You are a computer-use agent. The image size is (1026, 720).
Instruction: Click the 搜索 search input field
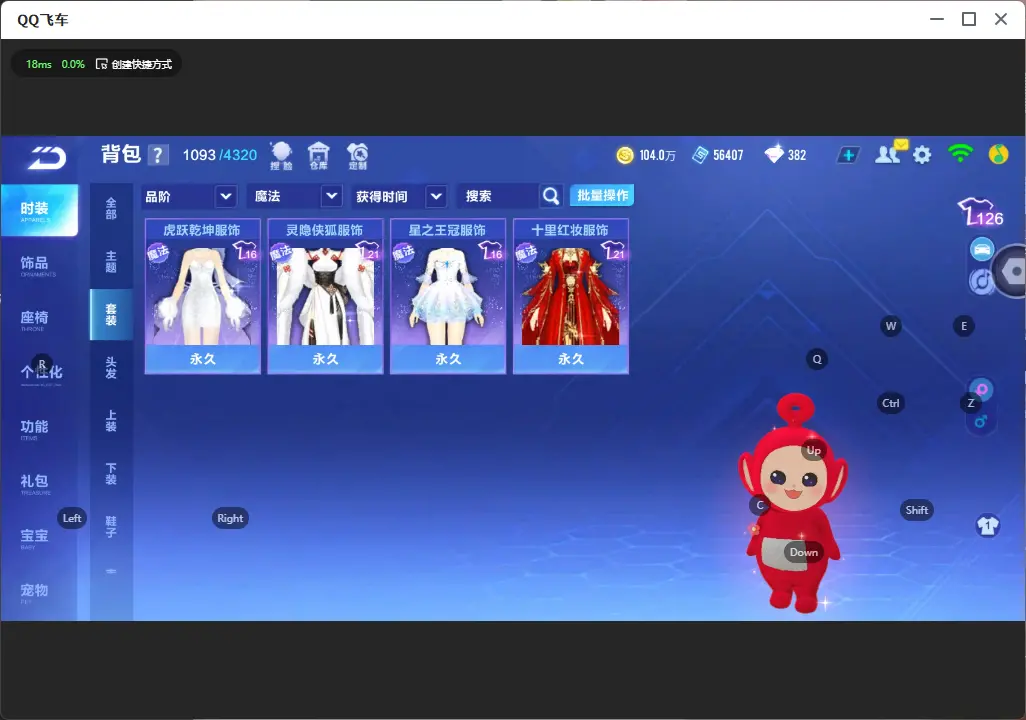pyautogui.click(x=499, y=196)
